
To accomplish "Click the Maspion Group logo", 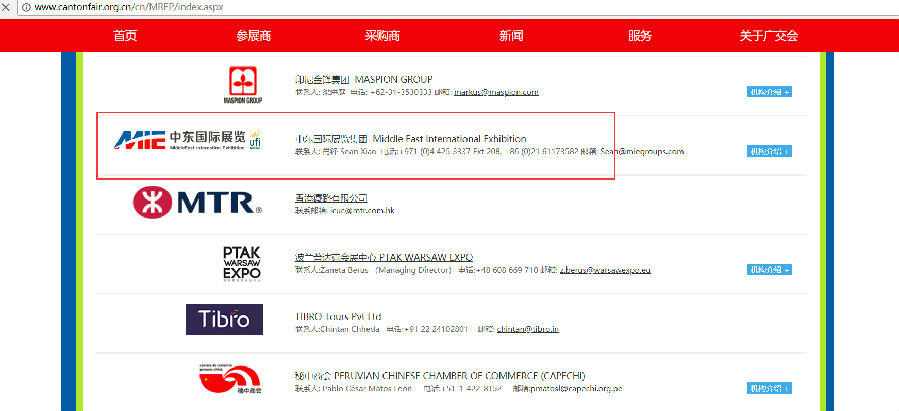I will tap(242, 86).
